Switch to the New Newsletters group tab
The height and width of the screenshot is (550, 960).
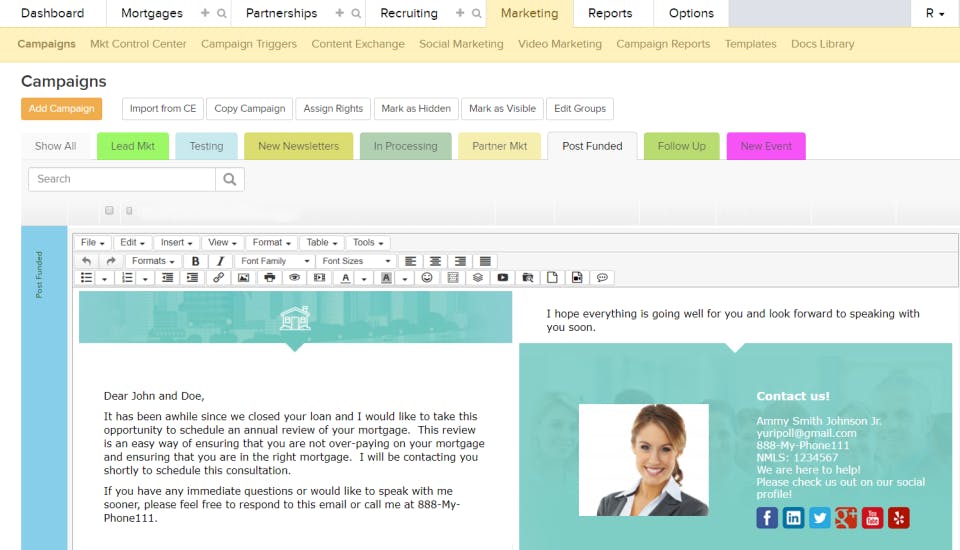pos(299,146)
